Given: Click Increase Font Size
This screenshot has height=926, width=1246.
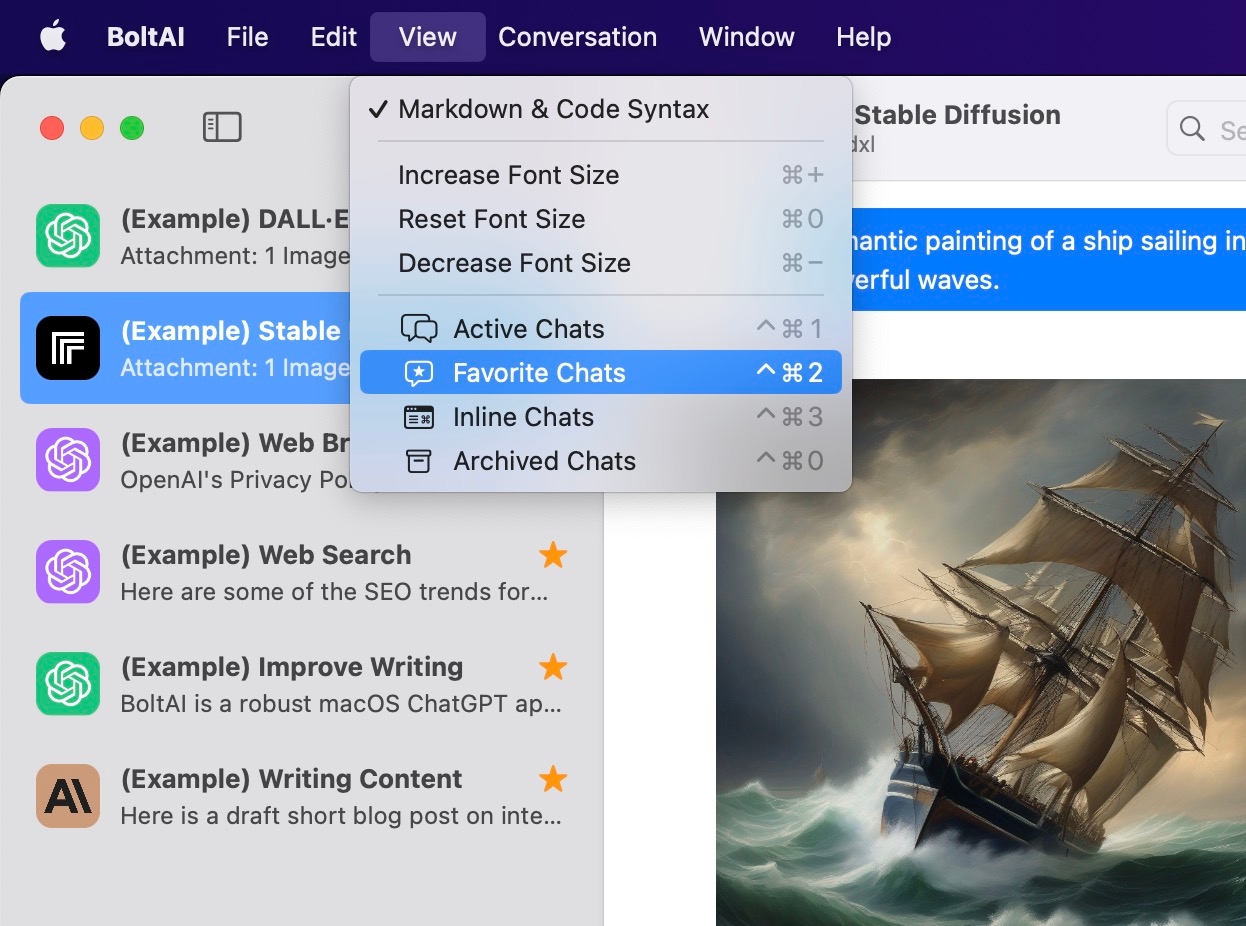Looking at the screenshot, I should click(508, 175).
